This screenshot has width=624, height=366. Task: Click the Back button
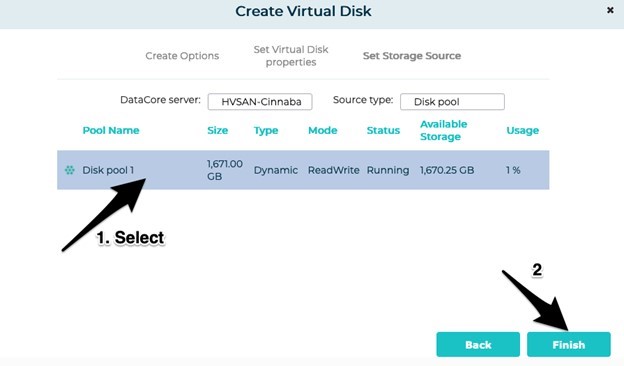click(478, 345)
